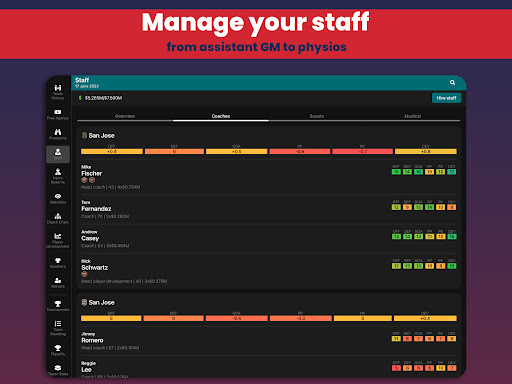Open the Team Standing list
Screen dimensions: 512x384
pos(58,328)
